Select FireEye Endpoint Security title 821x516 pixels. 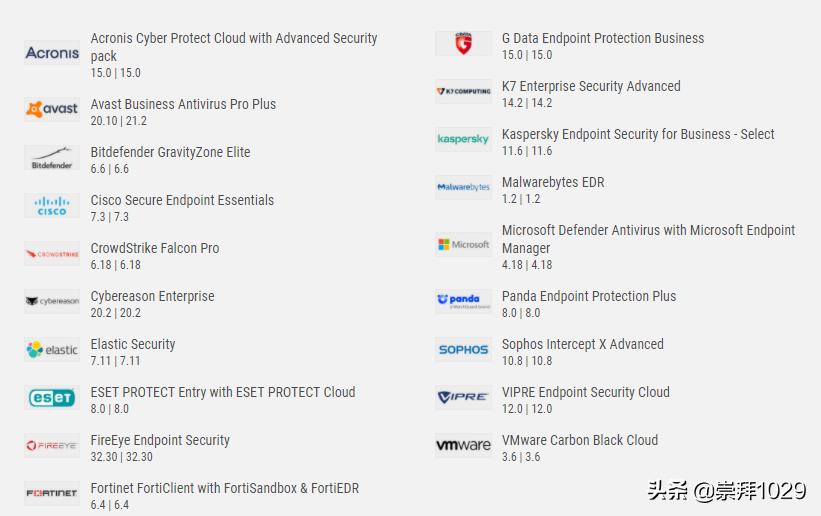(160, 440)
